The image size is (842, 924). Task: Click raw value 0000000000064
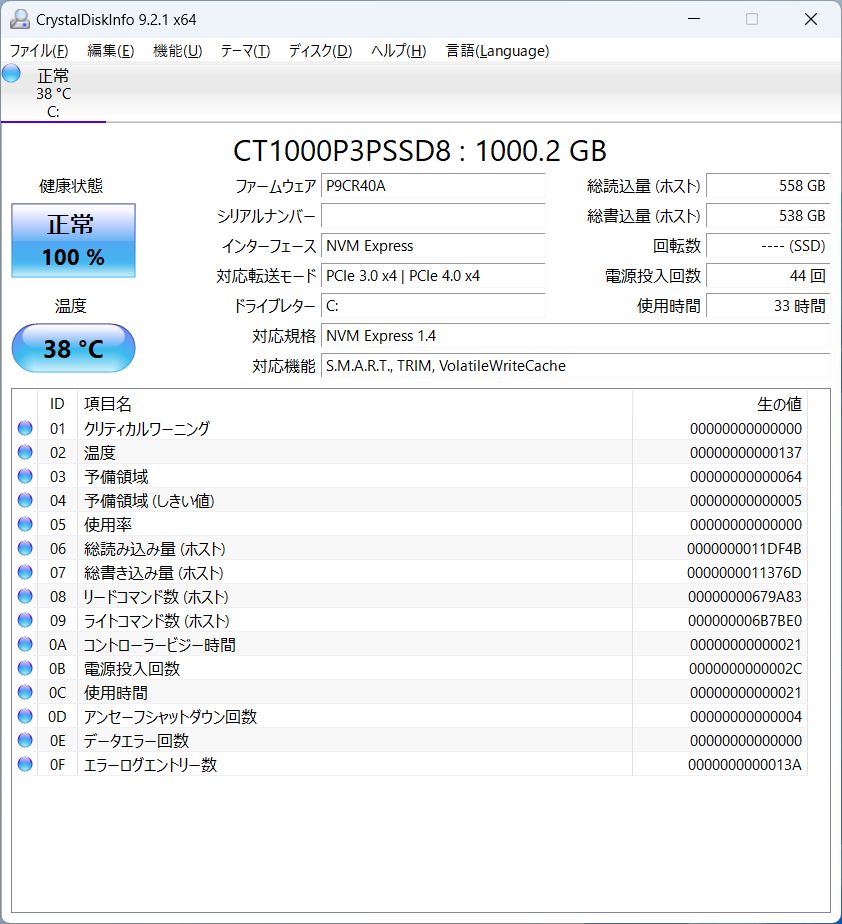745,477
